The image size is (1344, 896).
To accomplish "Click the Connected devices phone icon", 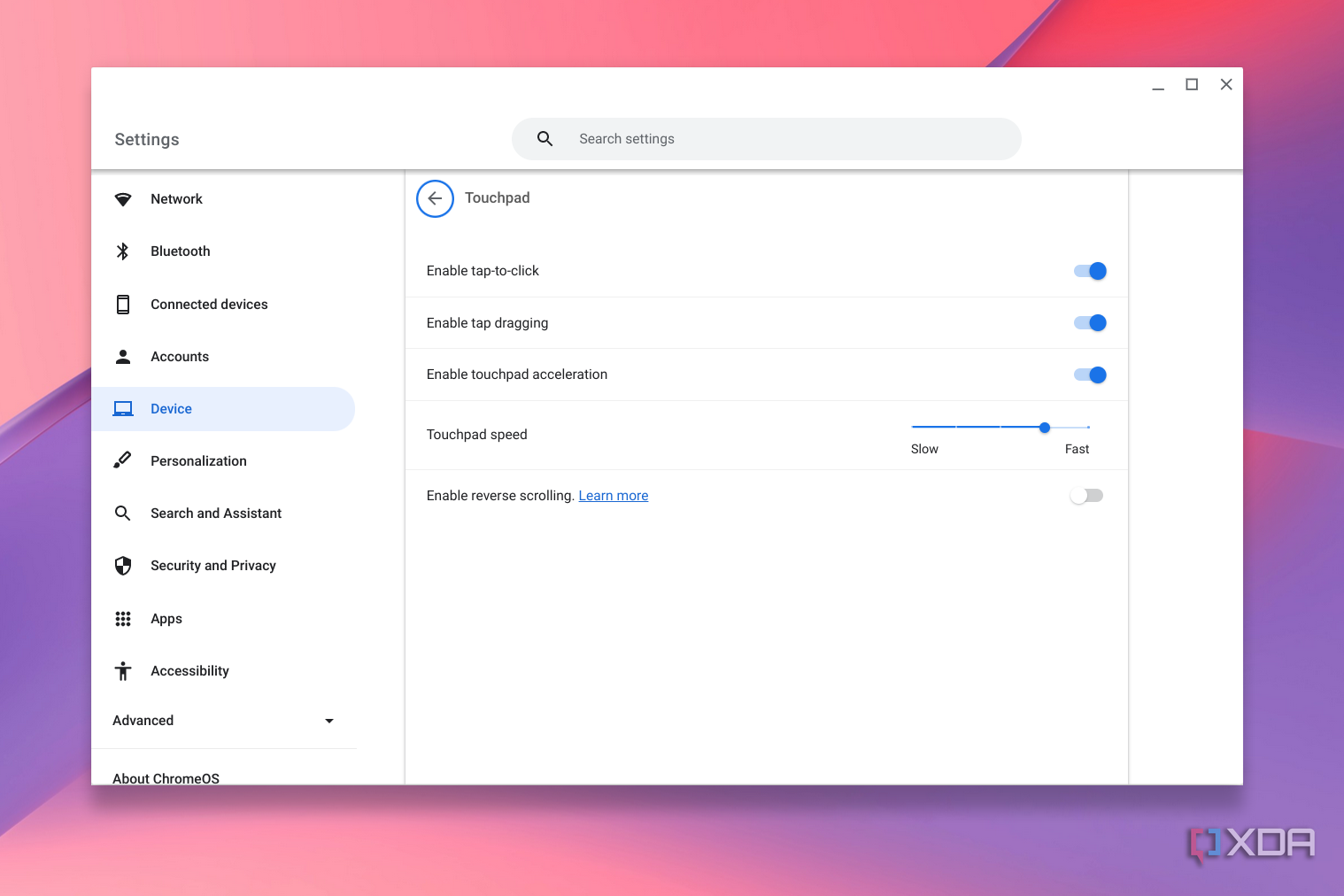I will coord(123,304).
